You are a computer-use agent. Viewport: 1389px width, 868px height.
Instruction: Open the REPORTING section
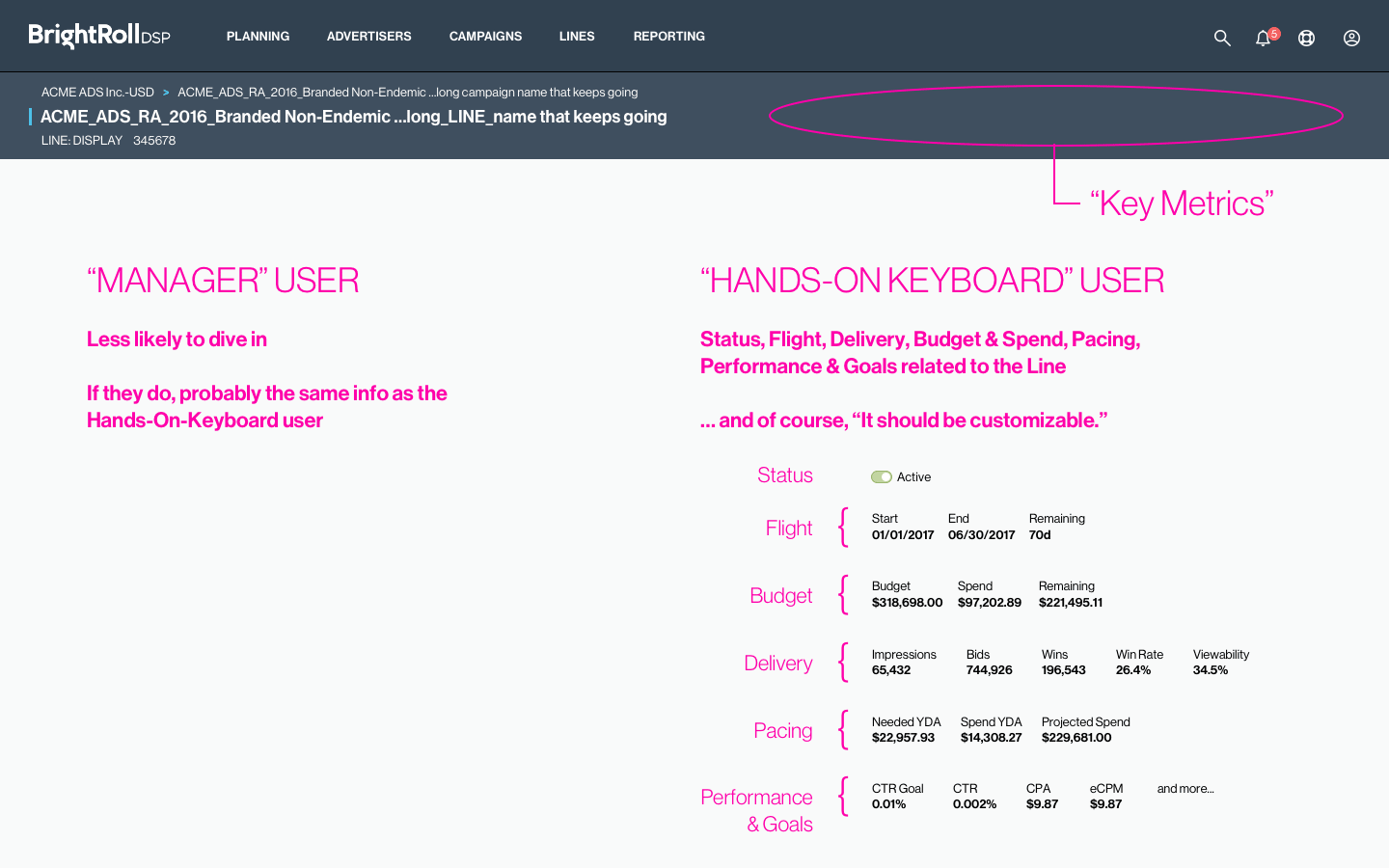click(668, 37)
